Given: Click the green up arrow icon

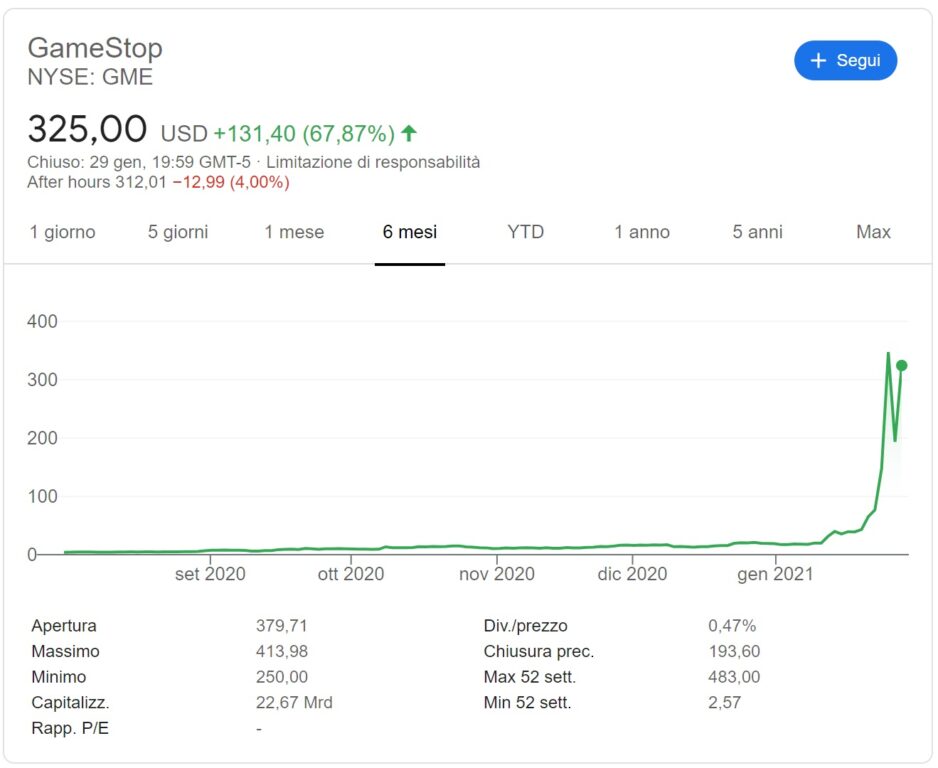Looking at the screenshot, I should 409,133.
